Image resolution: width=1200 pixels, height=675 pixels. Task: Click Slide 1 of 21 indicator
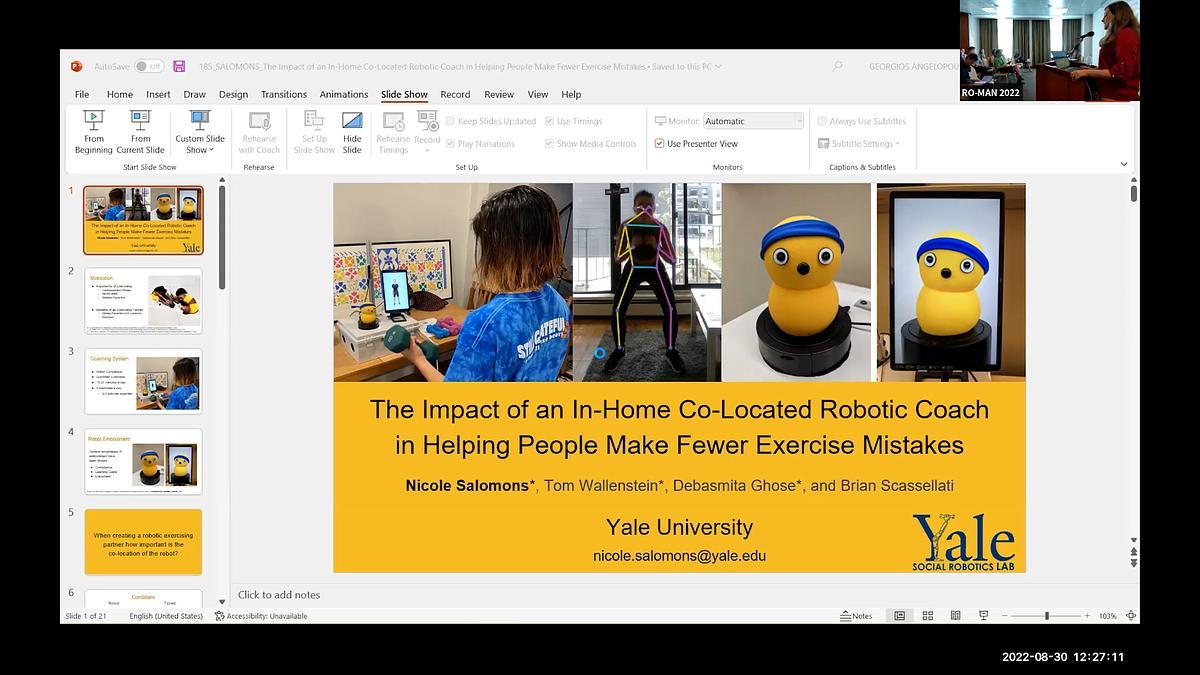86,616
